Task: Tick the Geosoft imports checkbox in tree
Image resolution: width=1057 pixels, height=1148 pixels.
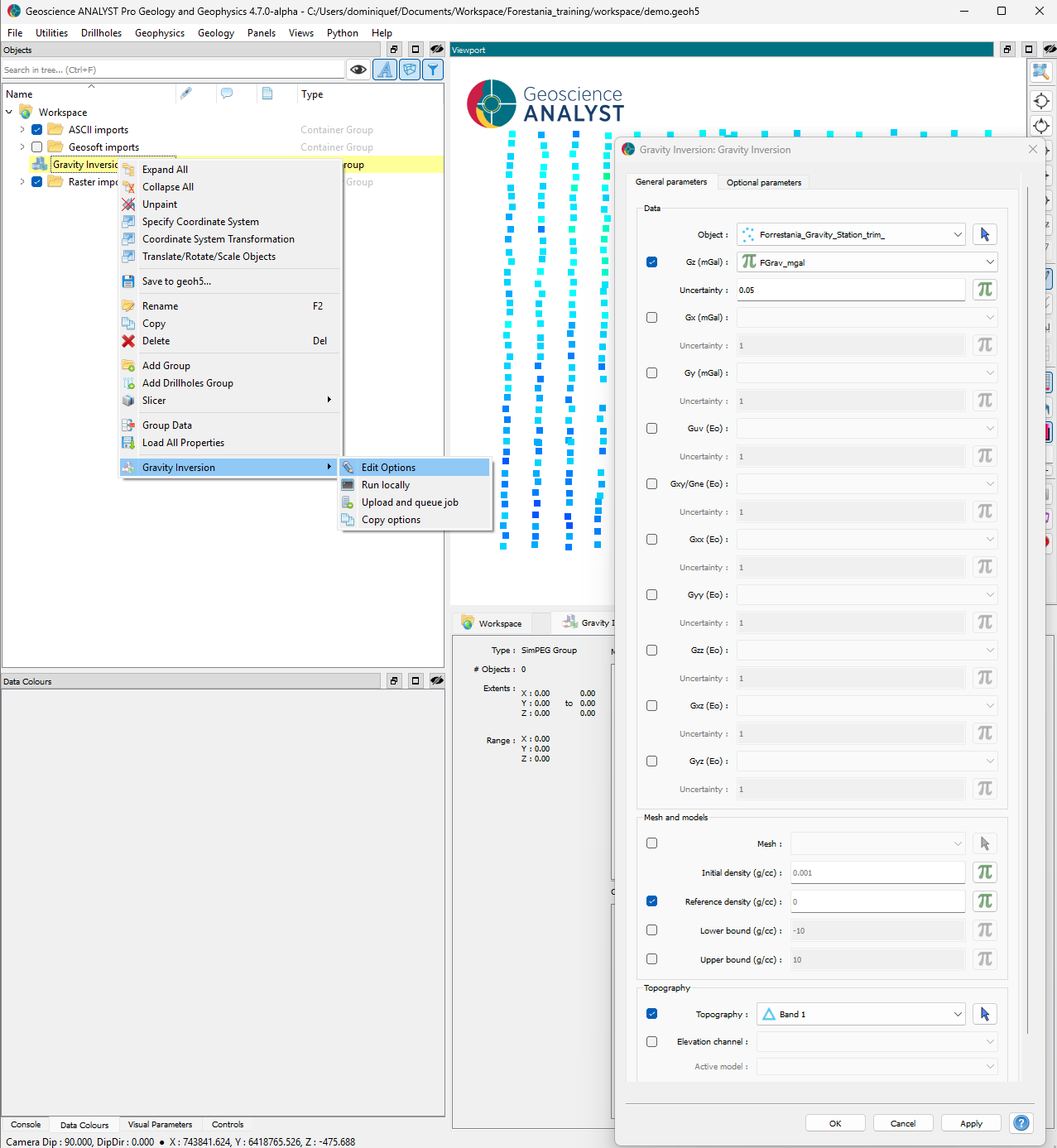Action: pyautogui.click(x=37, y=147)
